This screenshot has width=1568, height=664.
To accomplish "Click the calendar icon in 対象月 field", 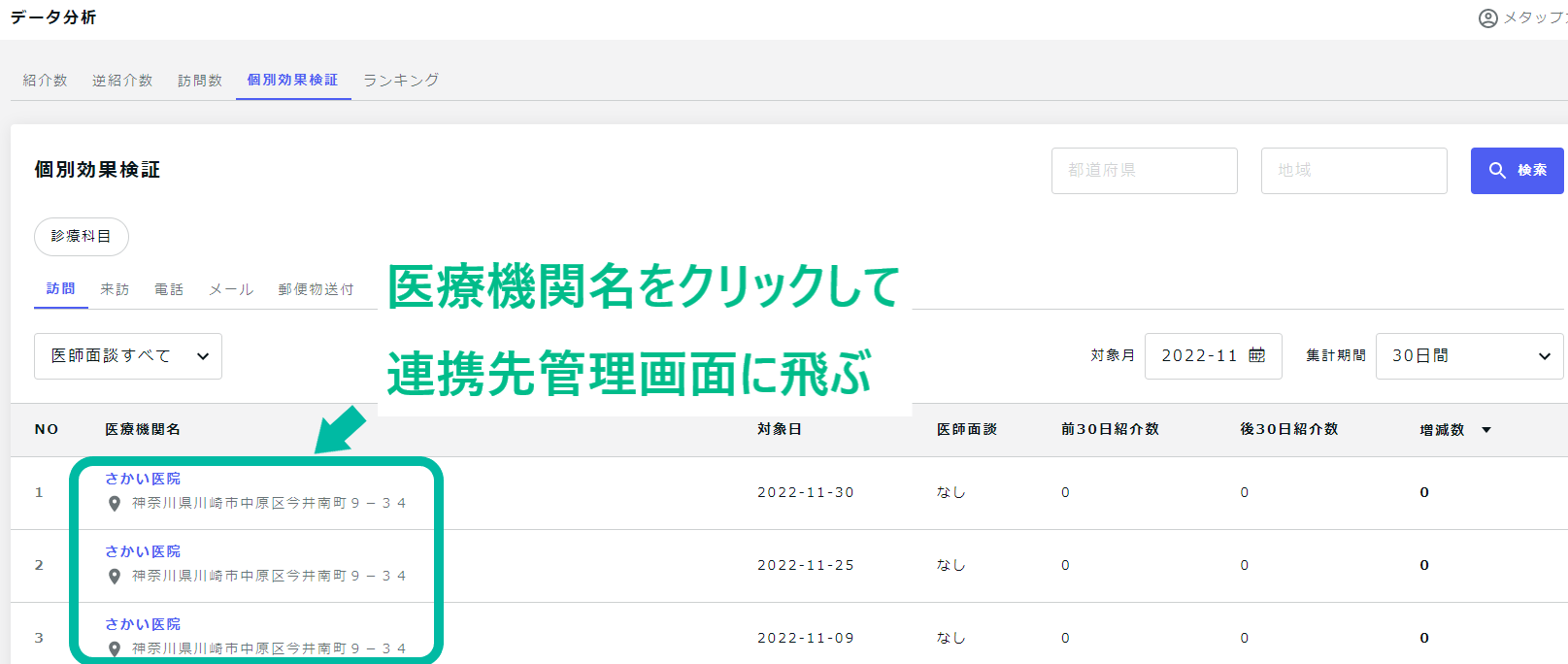I will coord(1256,355).
